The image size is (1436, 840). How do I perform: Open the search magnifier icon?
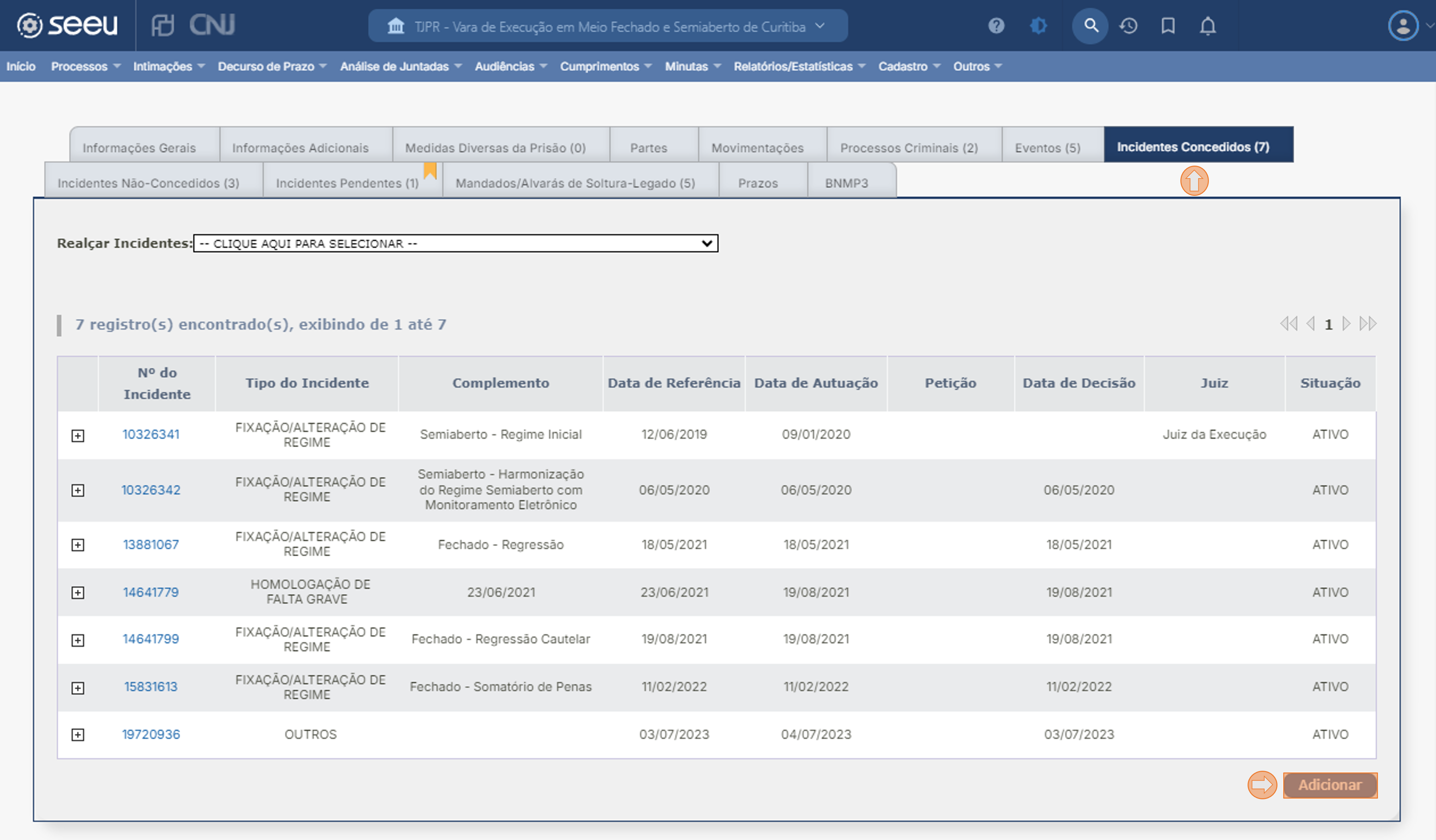[x=1090, y=26]
